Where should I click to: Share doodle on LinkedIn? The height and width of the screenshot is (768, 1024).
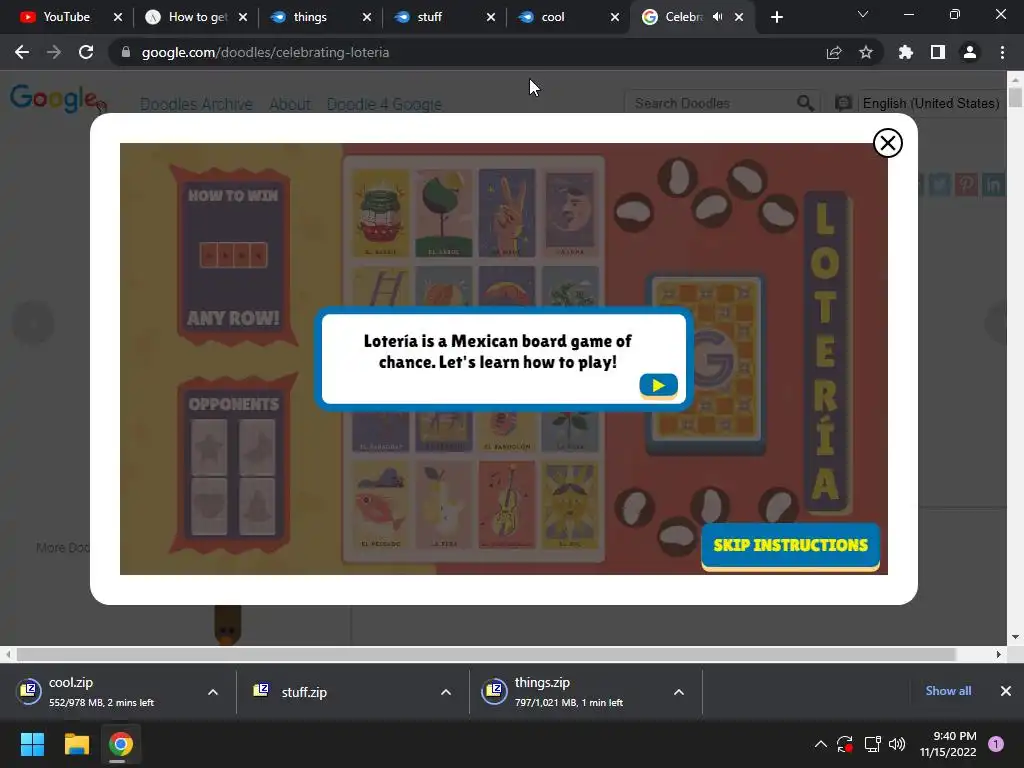click(x=993, y=185)
